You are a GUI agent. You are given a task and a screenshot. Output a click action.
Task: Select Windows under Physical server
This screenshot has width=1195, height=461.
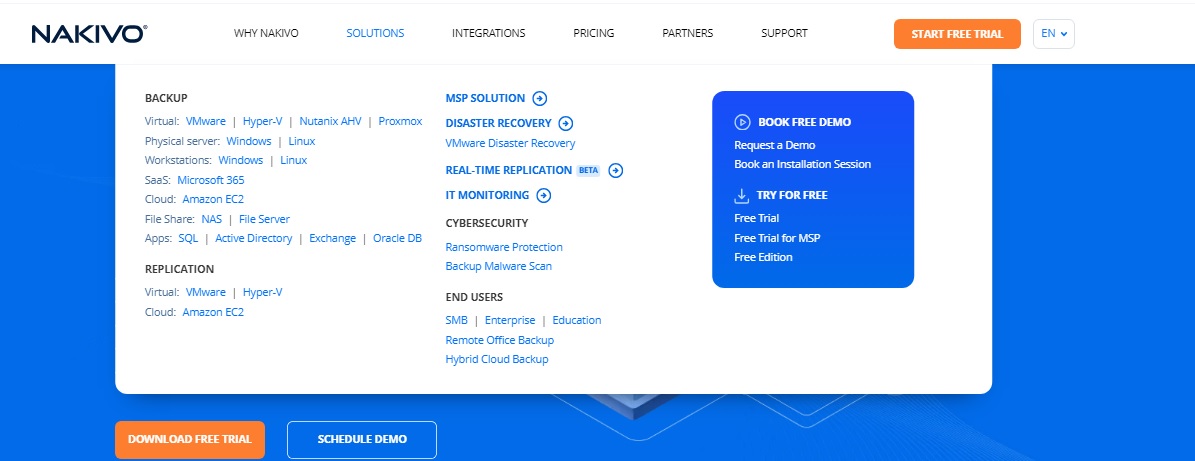click(x=248, y=142)
